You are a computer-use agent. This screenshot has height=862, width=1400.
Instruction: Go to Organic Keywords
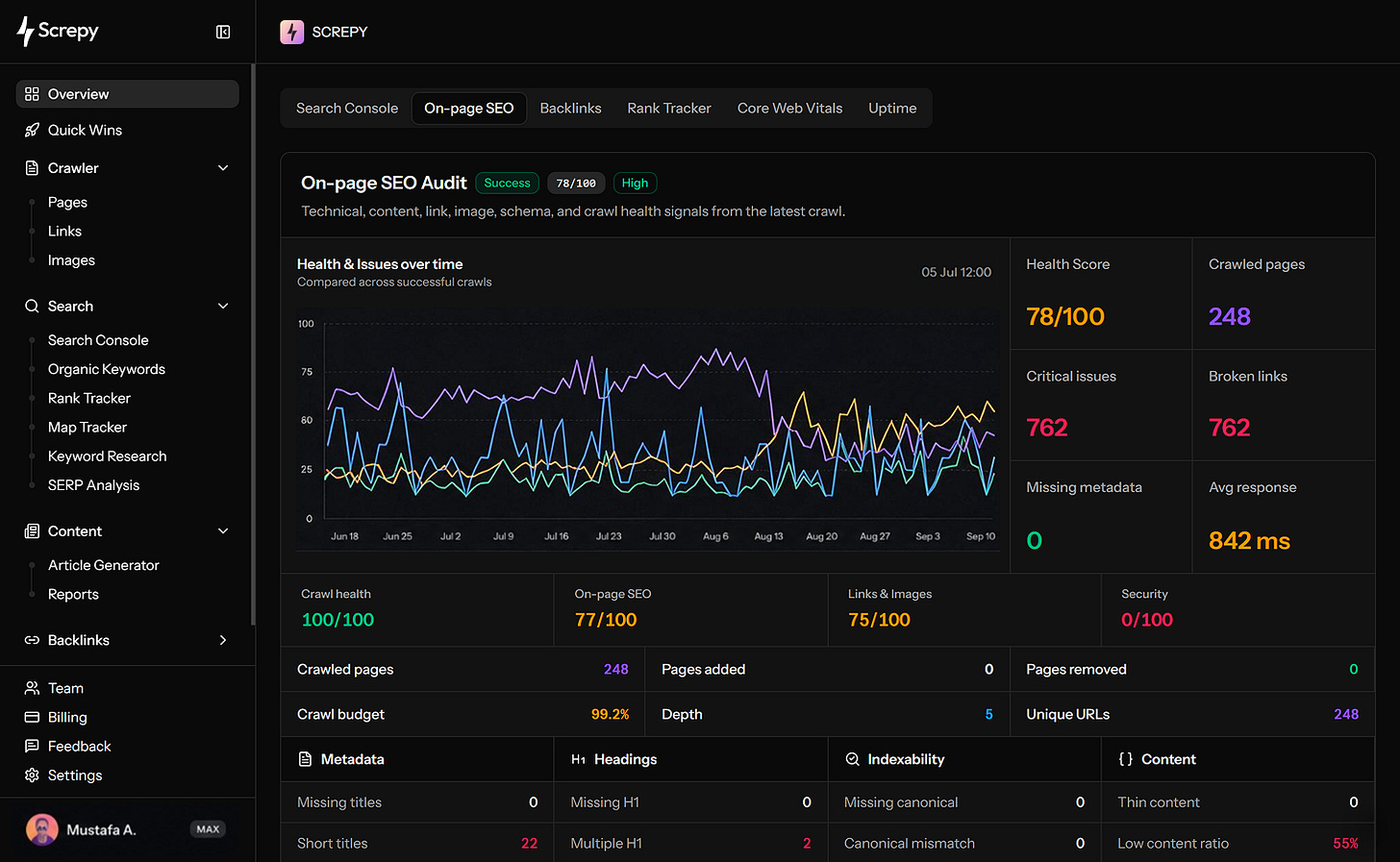coord(107,369)
